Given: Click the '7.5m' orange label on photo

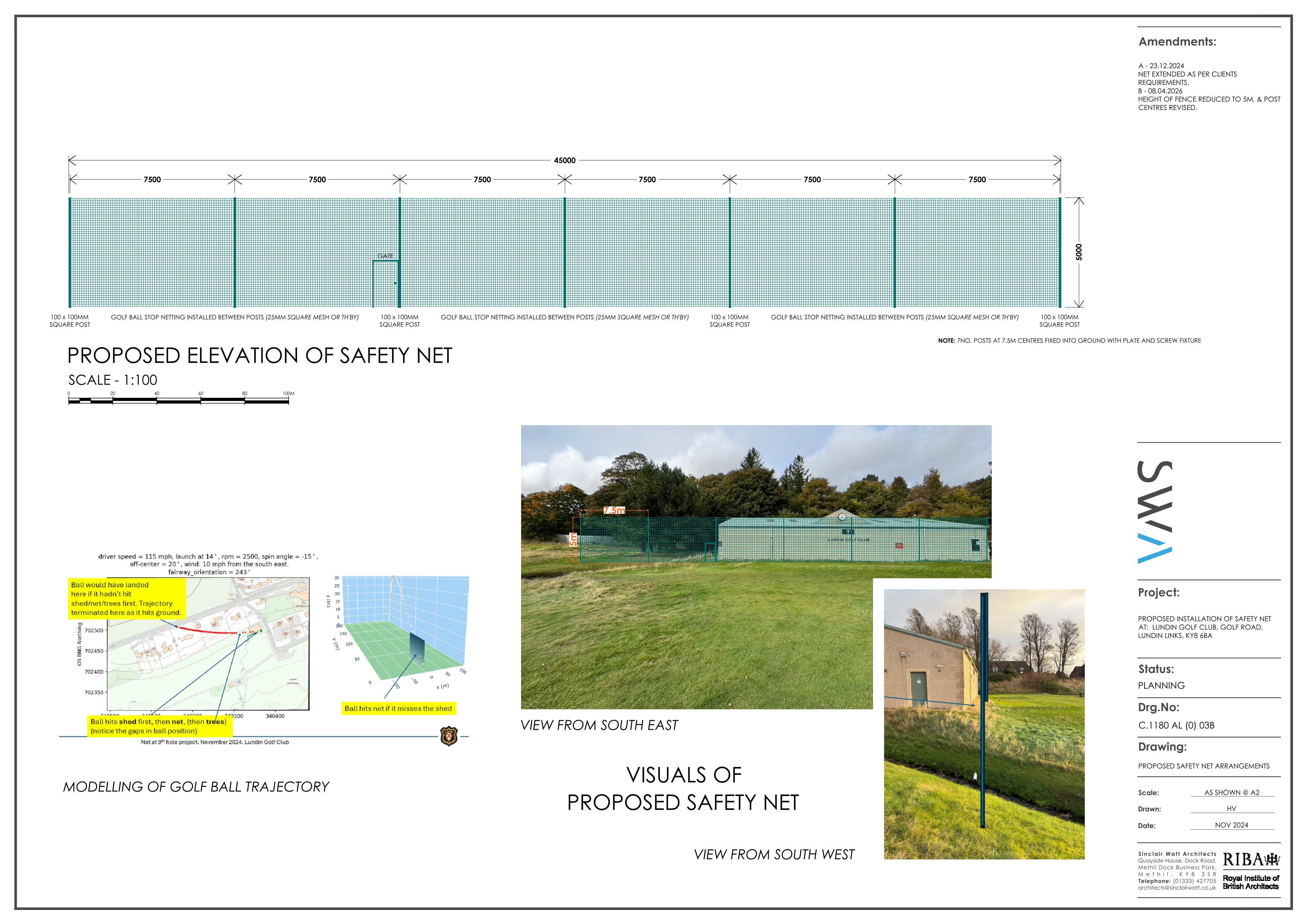Looking at the screenshot, I should [614, 510].
